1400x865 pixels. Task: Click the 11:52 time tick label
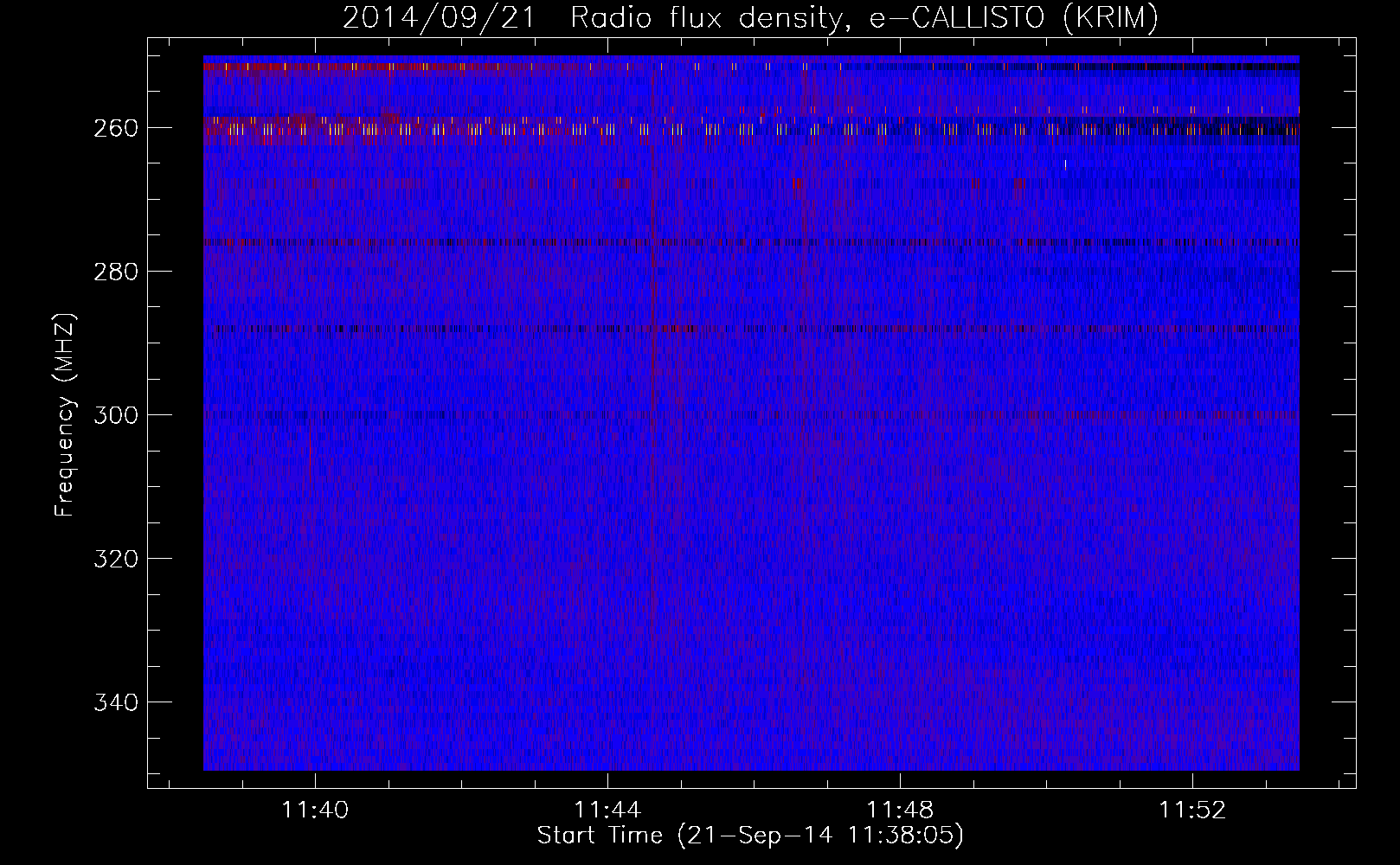[1192, 810]
